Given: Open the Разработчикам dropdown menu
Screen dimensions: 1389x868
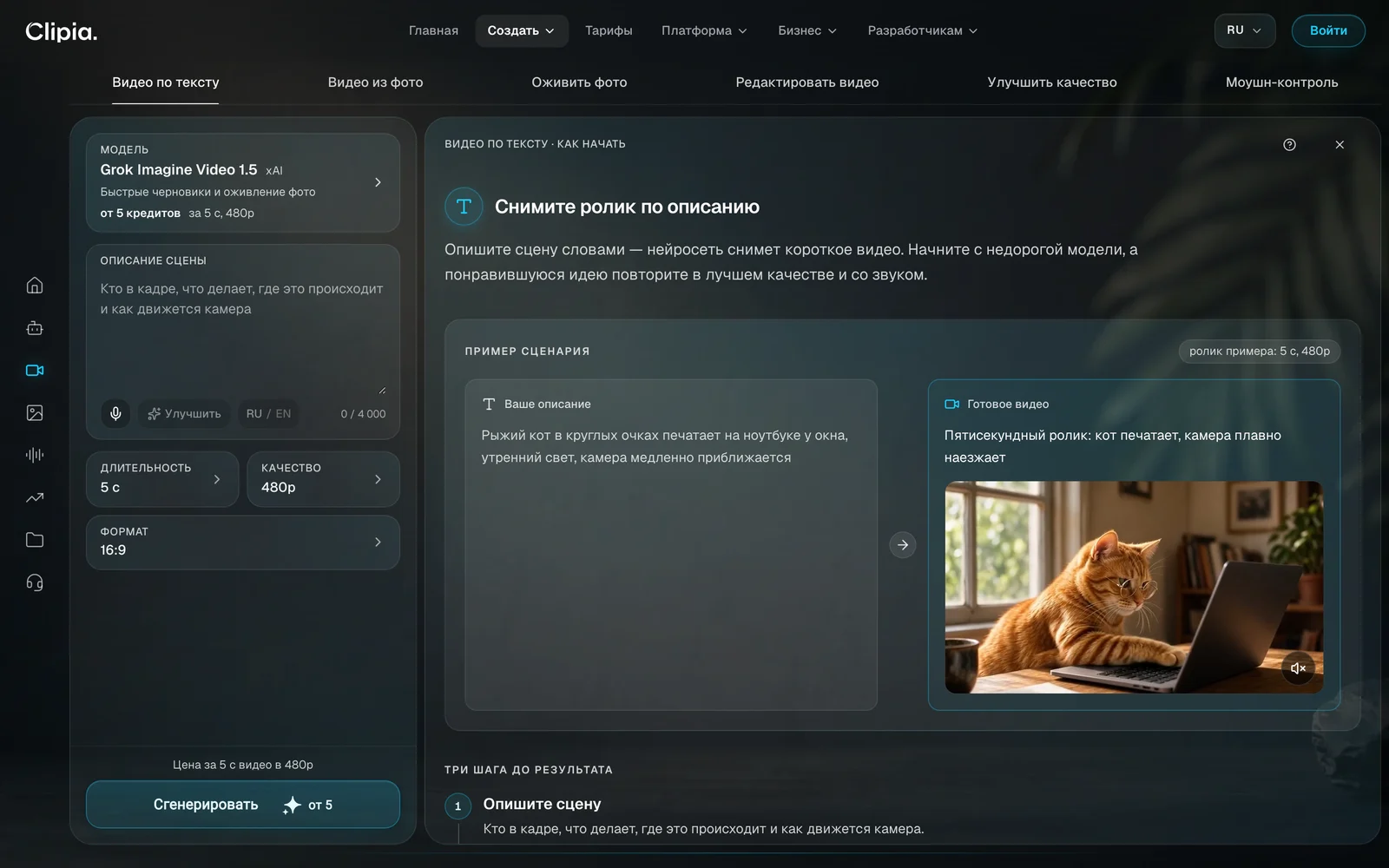Looking at the screenshot, I should tap(922, 30).
